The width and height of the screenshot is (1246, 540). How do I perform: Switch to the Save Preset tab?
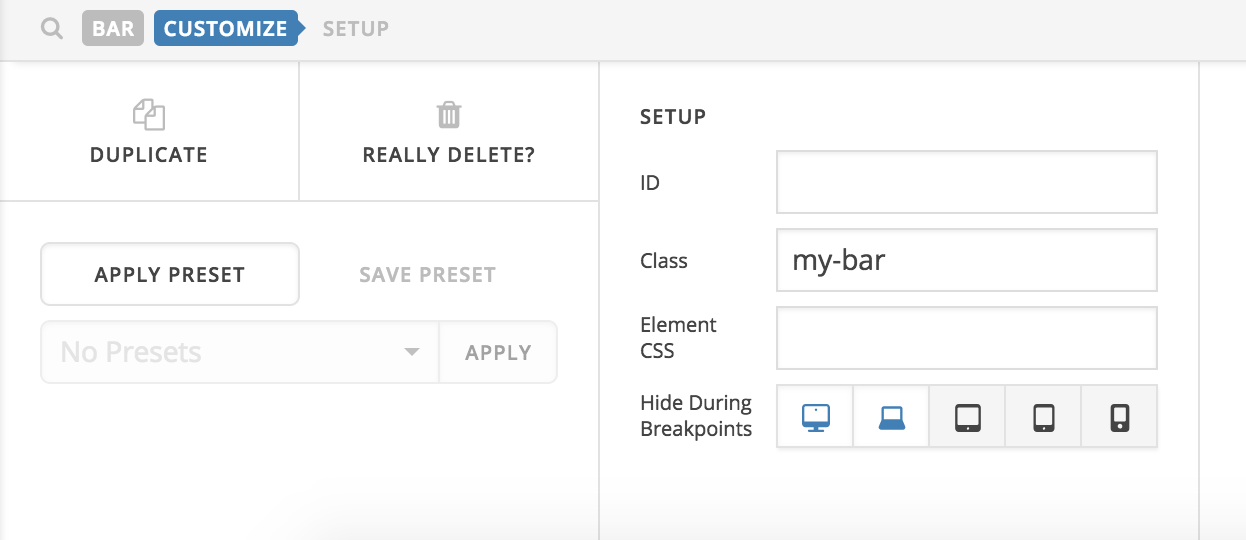tap(427, 275)
